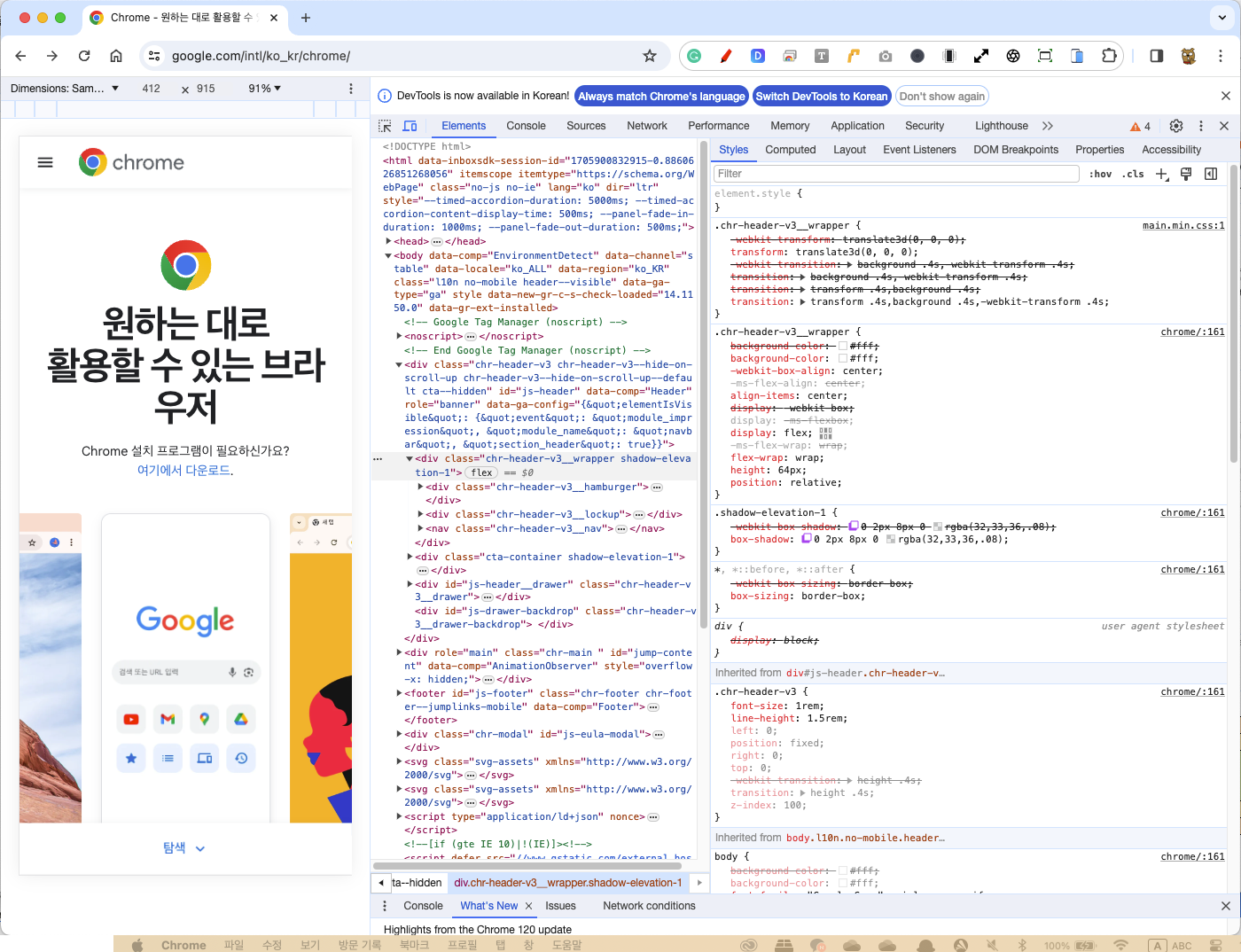This screenshot has width=1241, height=952.
Task: Open DevTools customize three-dot menu
Action: pyautogui.click(x=1201, y=126)
